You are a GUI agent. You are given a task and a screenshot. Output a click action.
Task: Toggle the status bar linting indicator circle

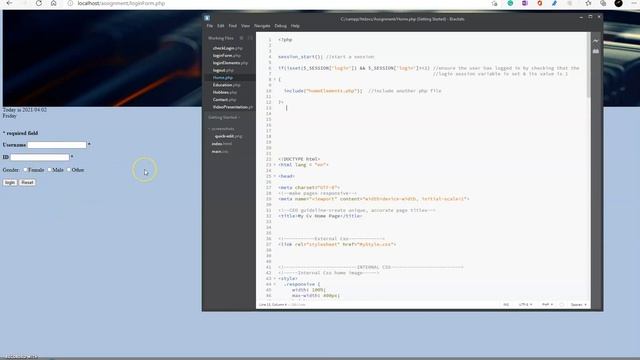tap(562, 304)
